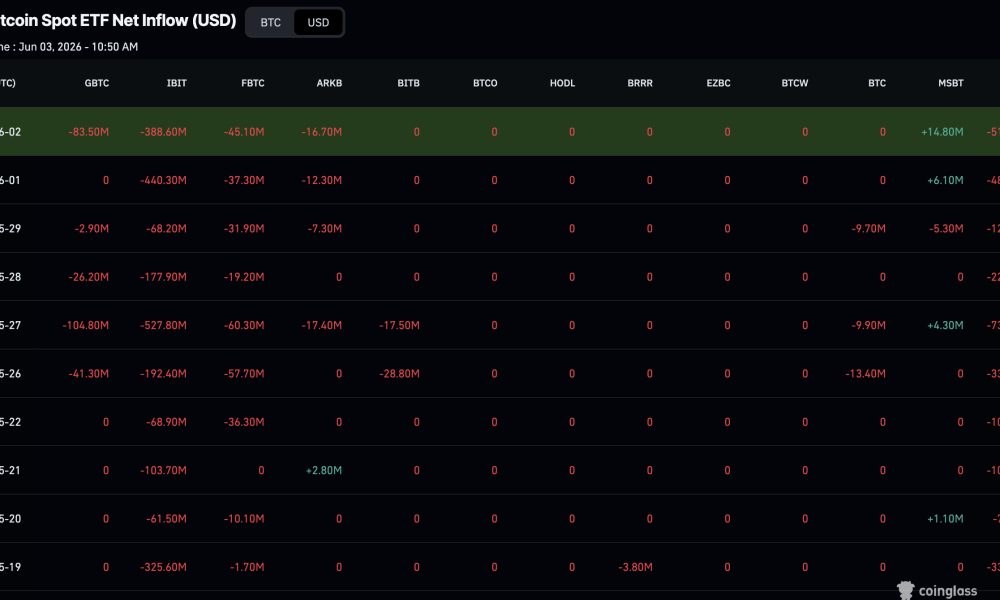1000x600 pixels.
Task: Select the USD unit toggle
Action: [x=318, y=22]
